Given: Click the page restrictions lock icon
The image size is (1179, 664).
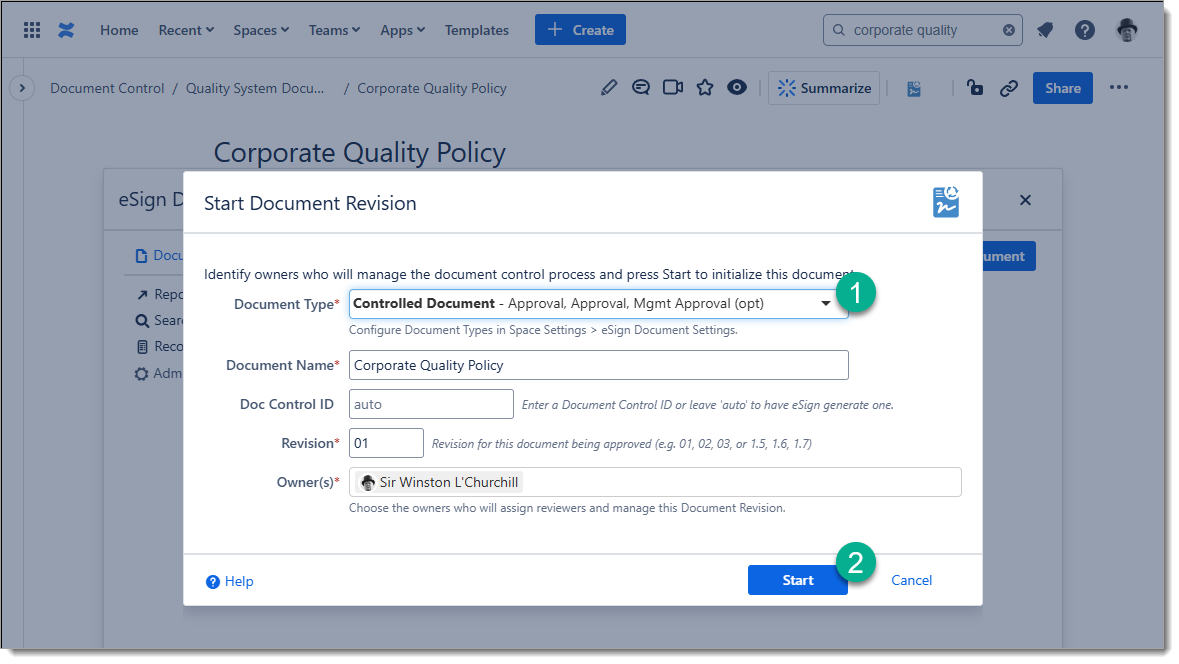Looking at the screenshot, I should (975, 88).
